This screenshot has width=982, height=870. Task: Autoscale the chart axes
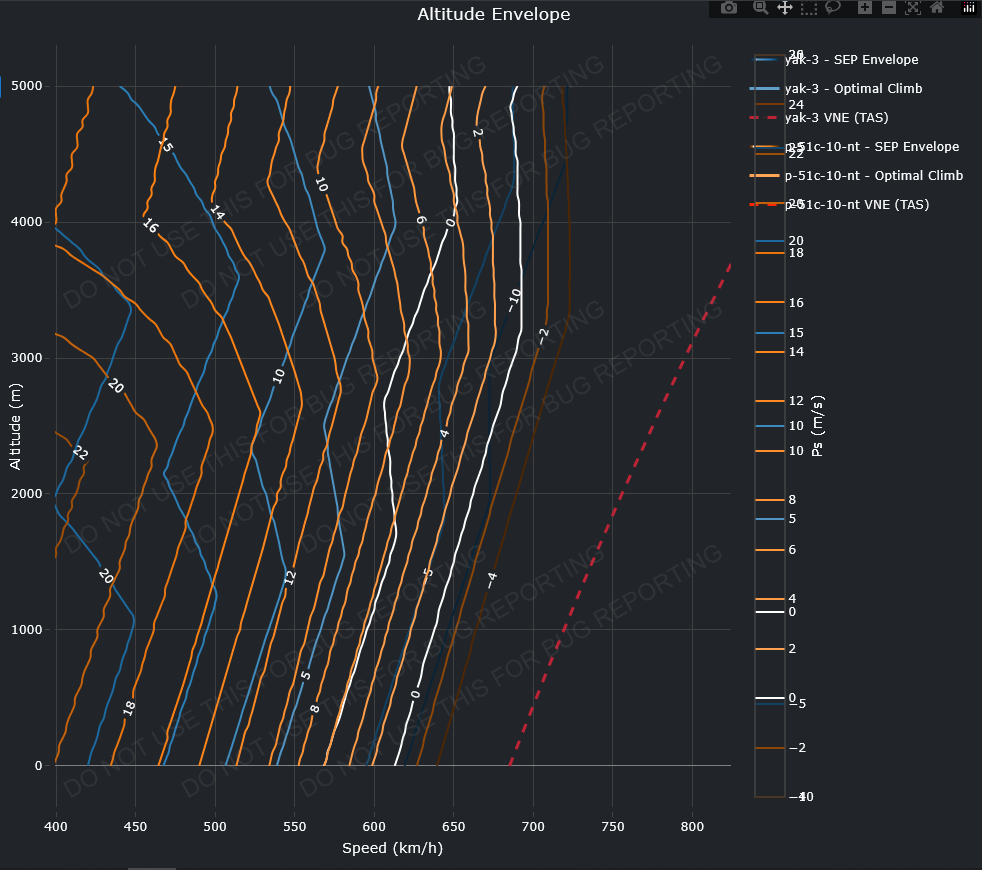pos(913,8)
